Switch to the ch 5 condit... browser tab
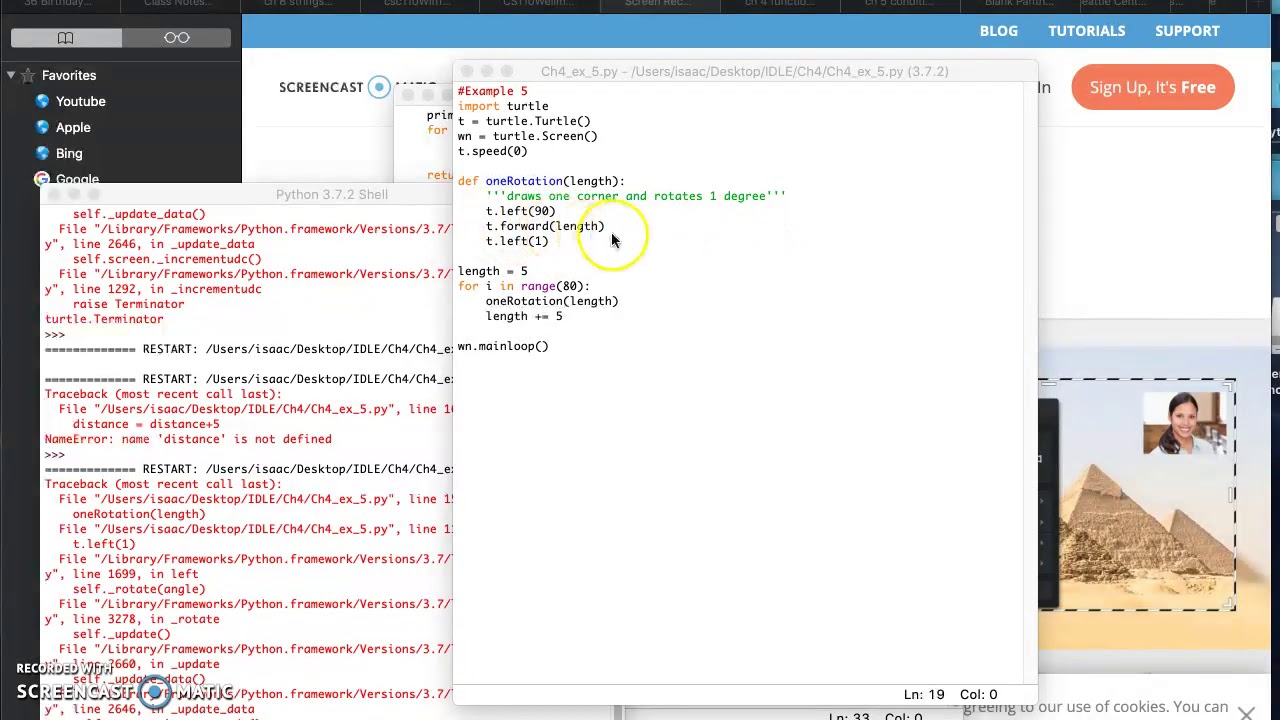 pos(899,4)
